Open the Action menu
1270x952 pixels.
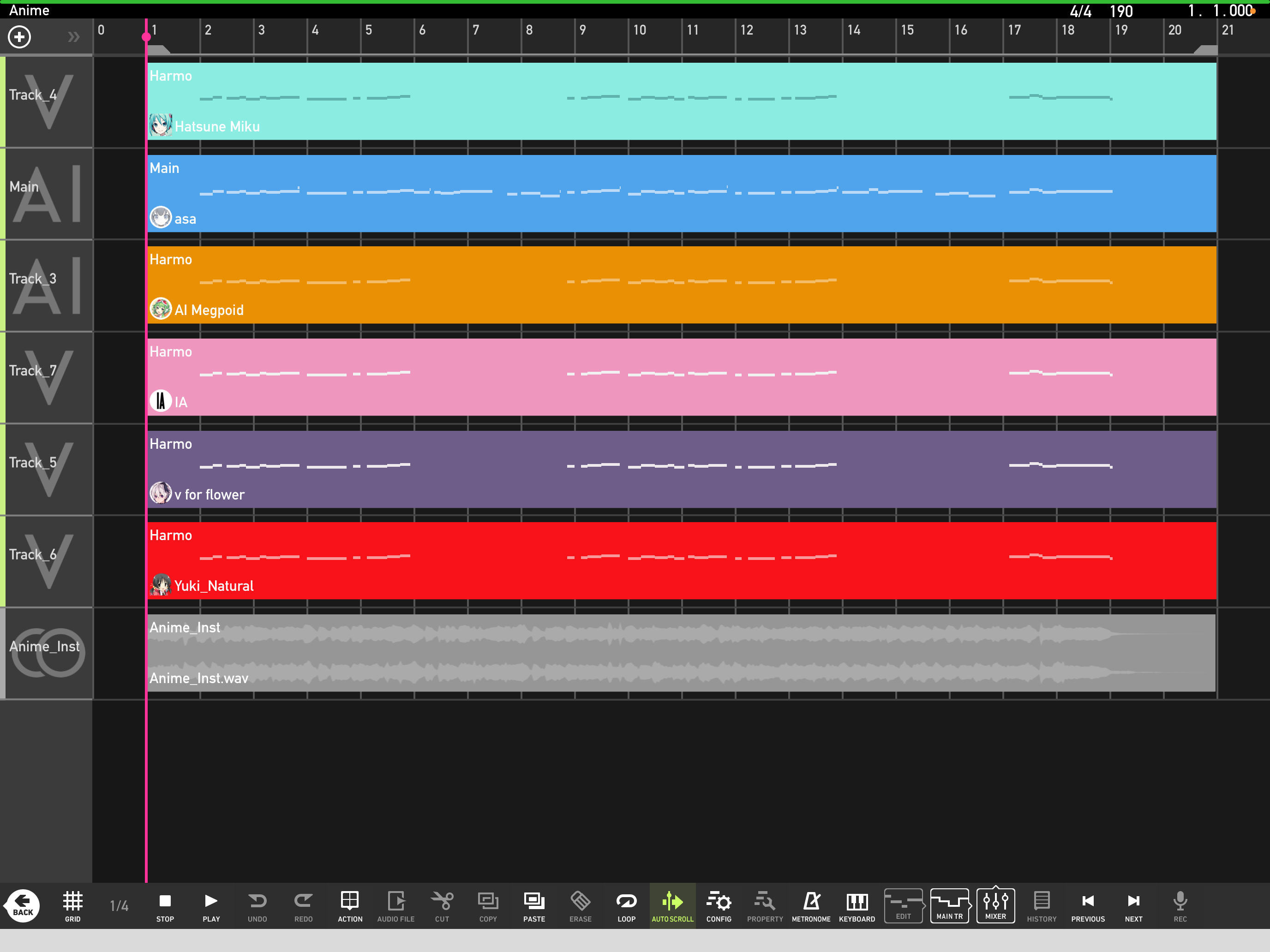point(350,905)
